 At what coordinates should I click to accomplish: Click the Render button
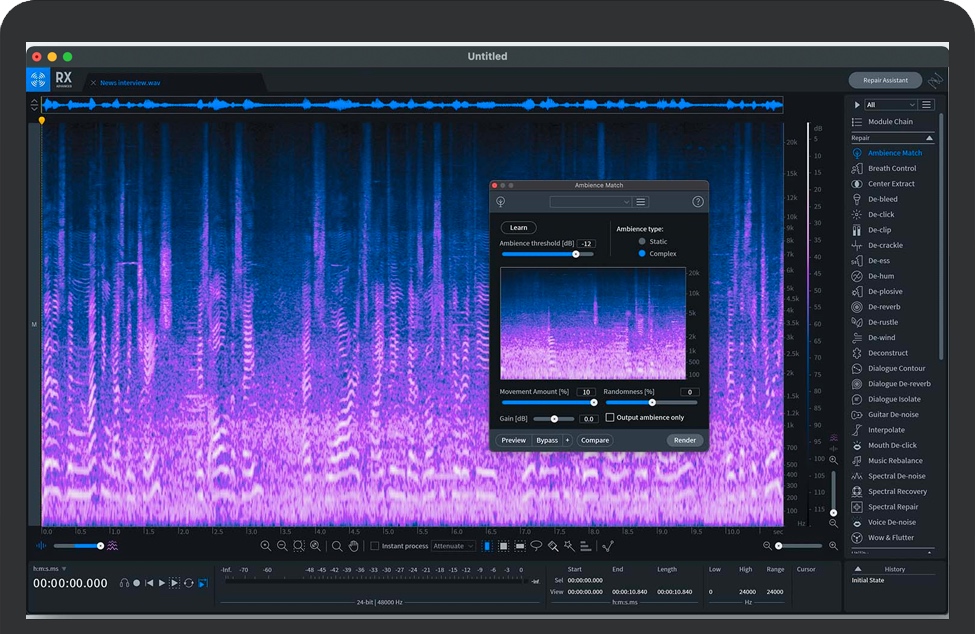685,440
